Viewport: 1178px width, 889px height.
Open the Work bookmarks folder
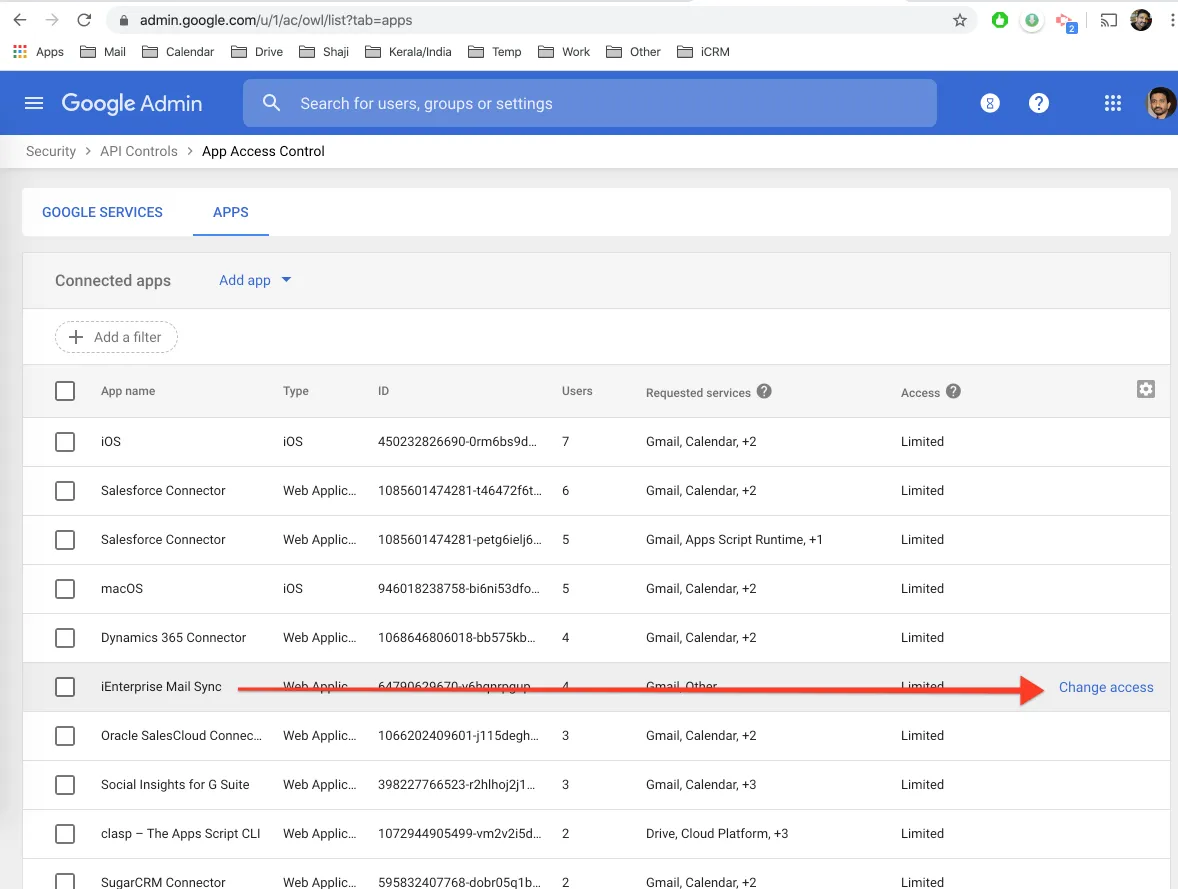click(x=564, y=52)
